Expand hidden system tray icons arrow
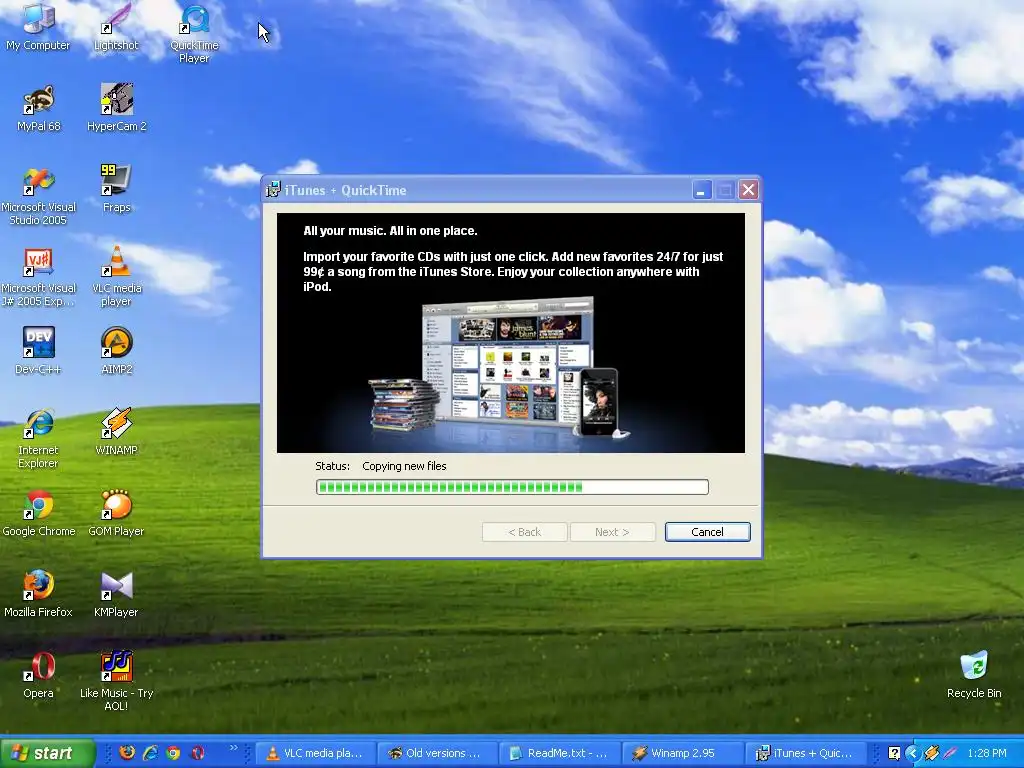Screen dimensions: 1024x768 (x=912, y=754)
